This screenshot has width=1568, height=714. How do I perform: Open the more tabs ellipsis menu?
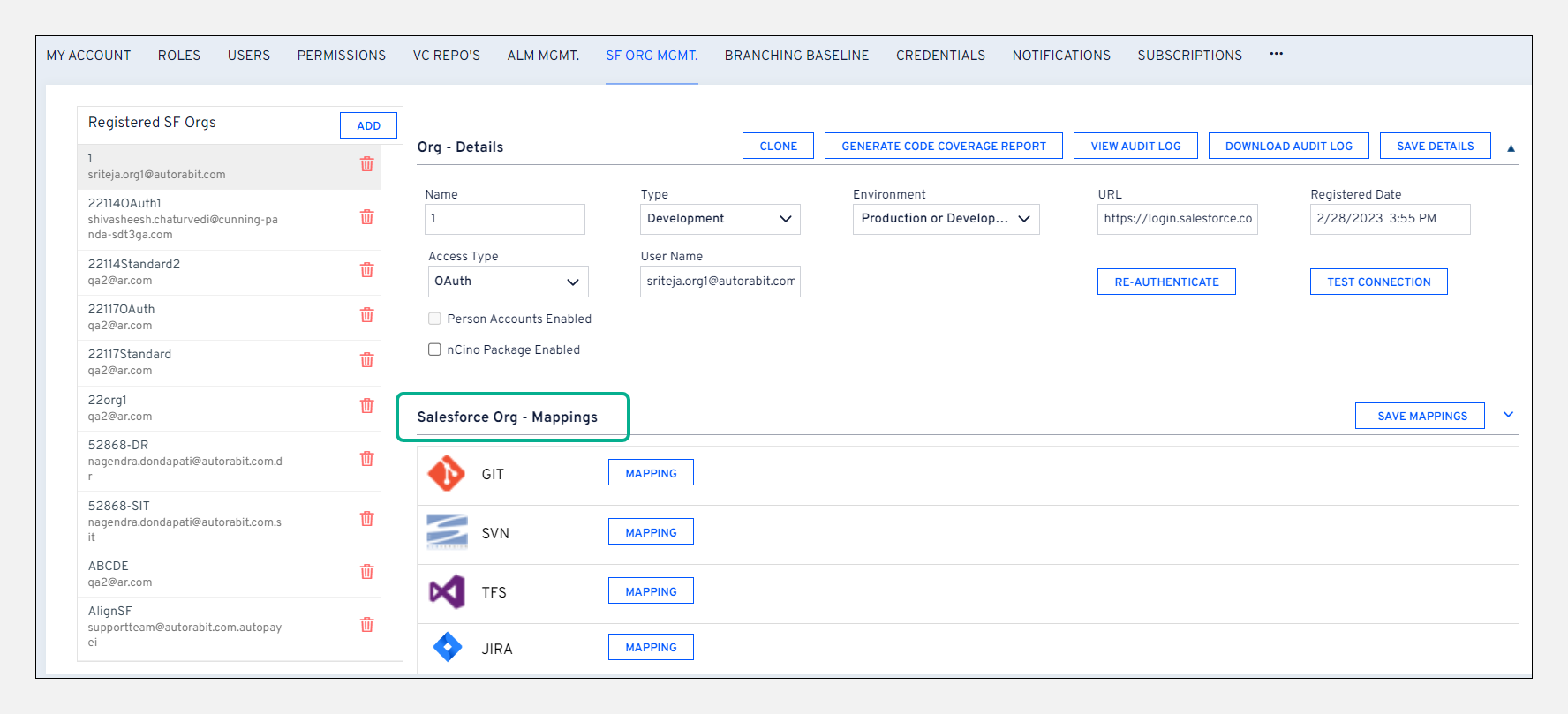1276,55
